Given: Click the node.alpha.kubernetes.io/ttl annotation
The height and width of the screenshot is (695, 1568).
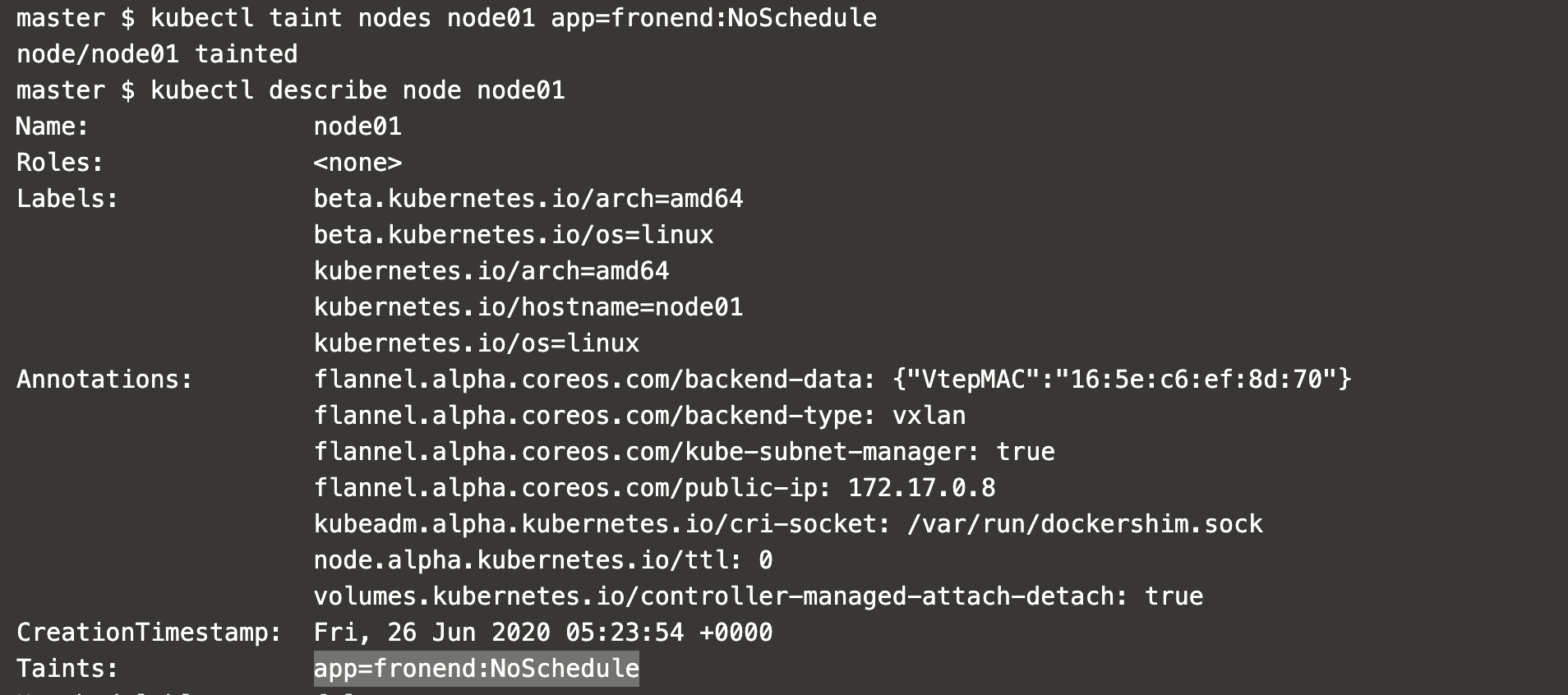Looking at the screenshot, I should 543,560.
